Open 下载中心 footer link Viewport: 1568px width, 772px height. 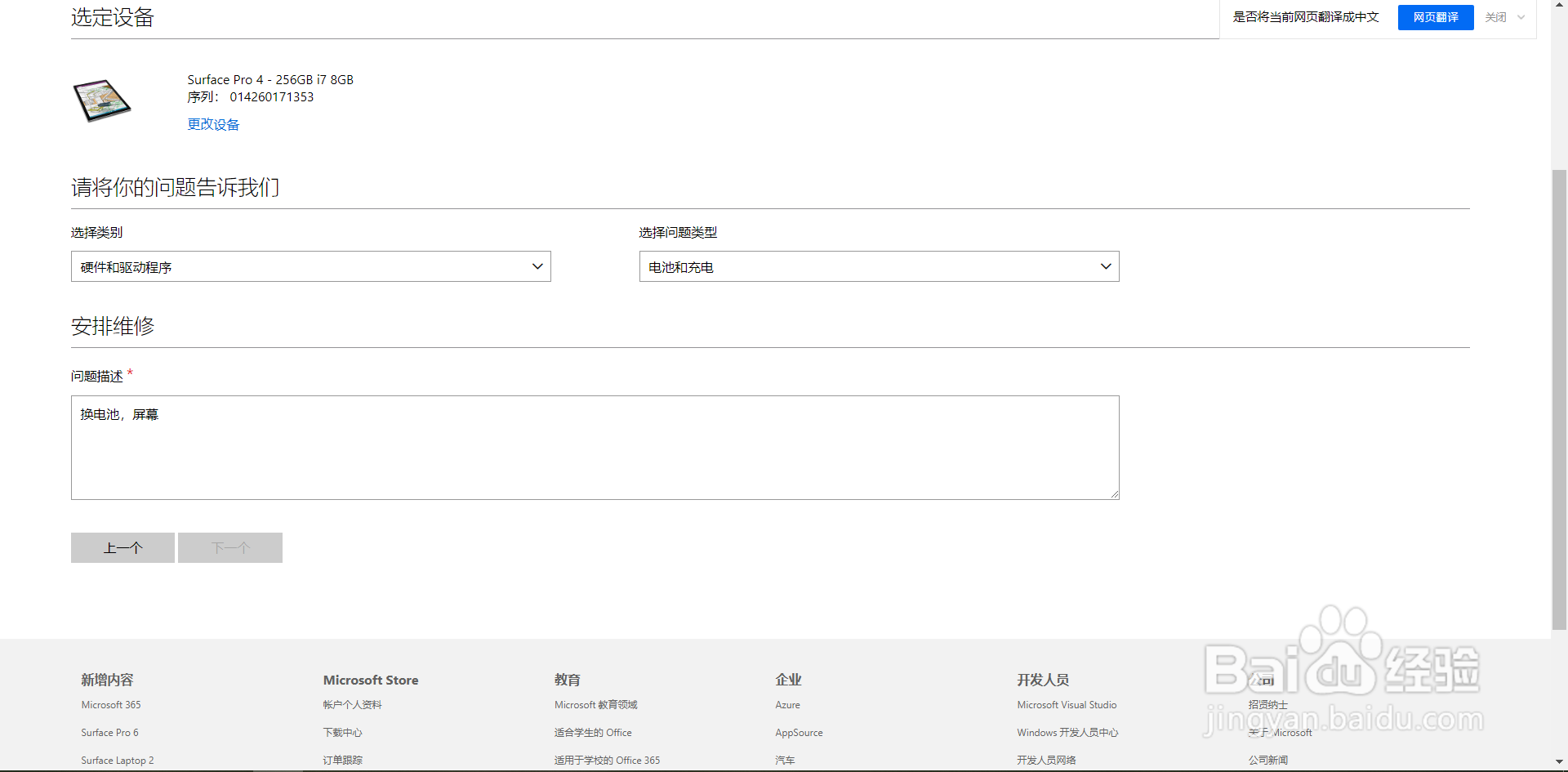coord(342,732)
